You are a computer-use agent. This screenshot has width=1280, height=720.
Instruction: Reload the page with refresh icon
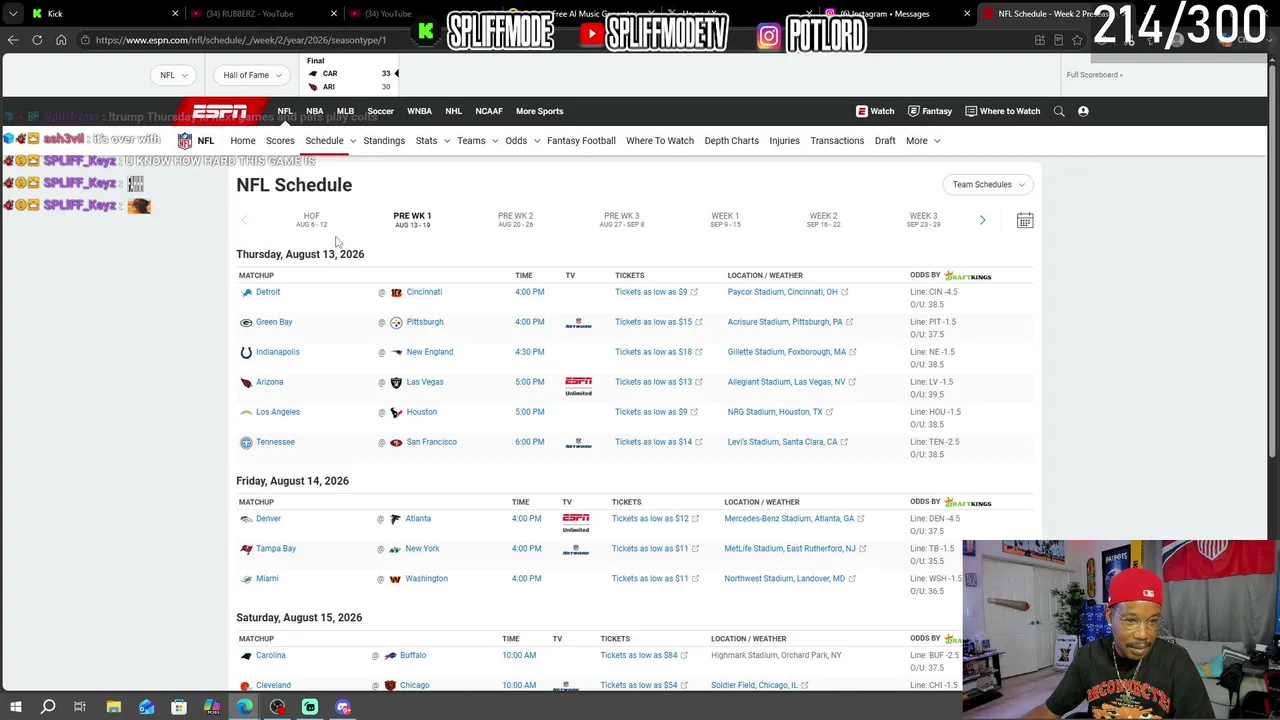pyautogui.click(x=37, y=40)
